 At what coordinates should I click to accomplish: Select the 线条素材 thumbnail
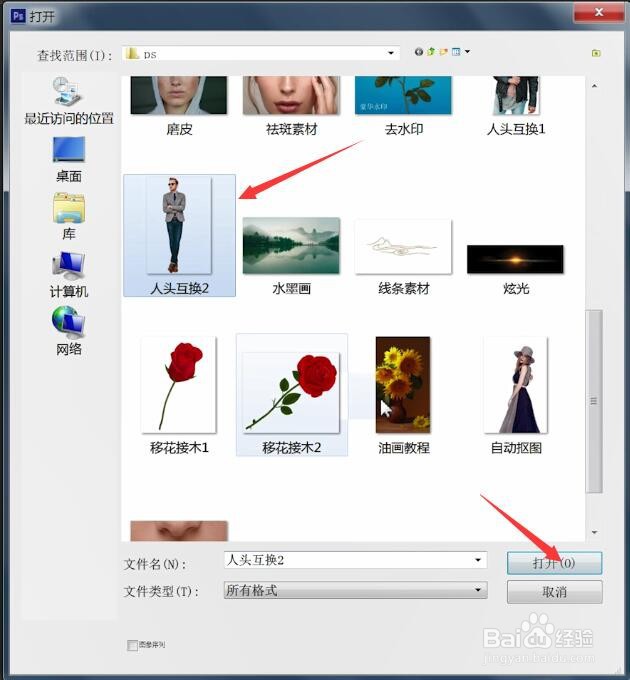pos(403,247)
